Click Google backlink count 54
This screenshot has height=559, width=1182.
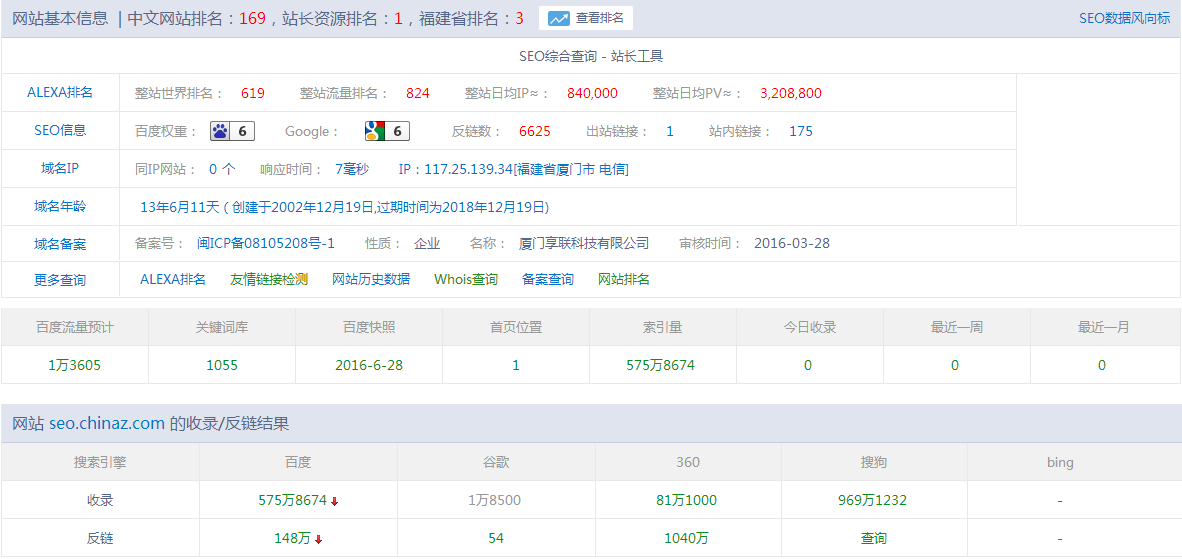tap(496, 539)
